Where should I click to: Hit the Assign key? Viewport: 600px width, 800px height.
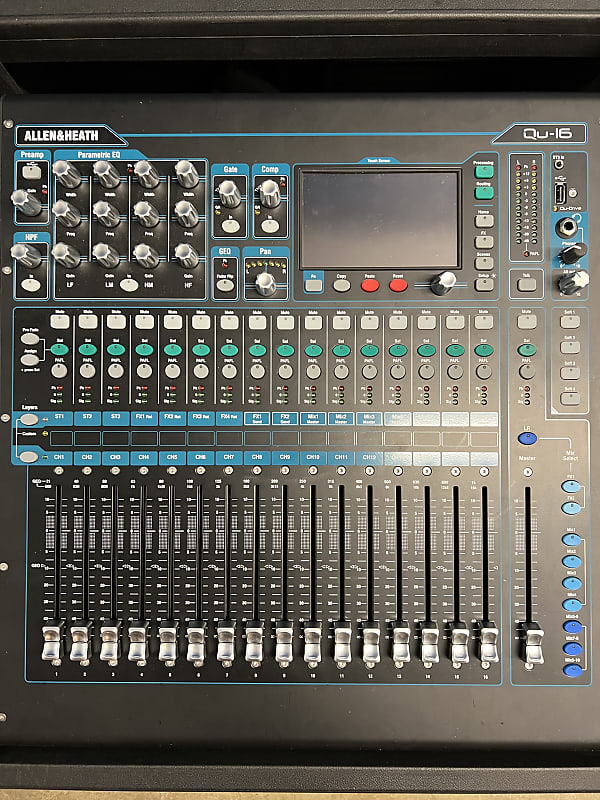[30, 359]
